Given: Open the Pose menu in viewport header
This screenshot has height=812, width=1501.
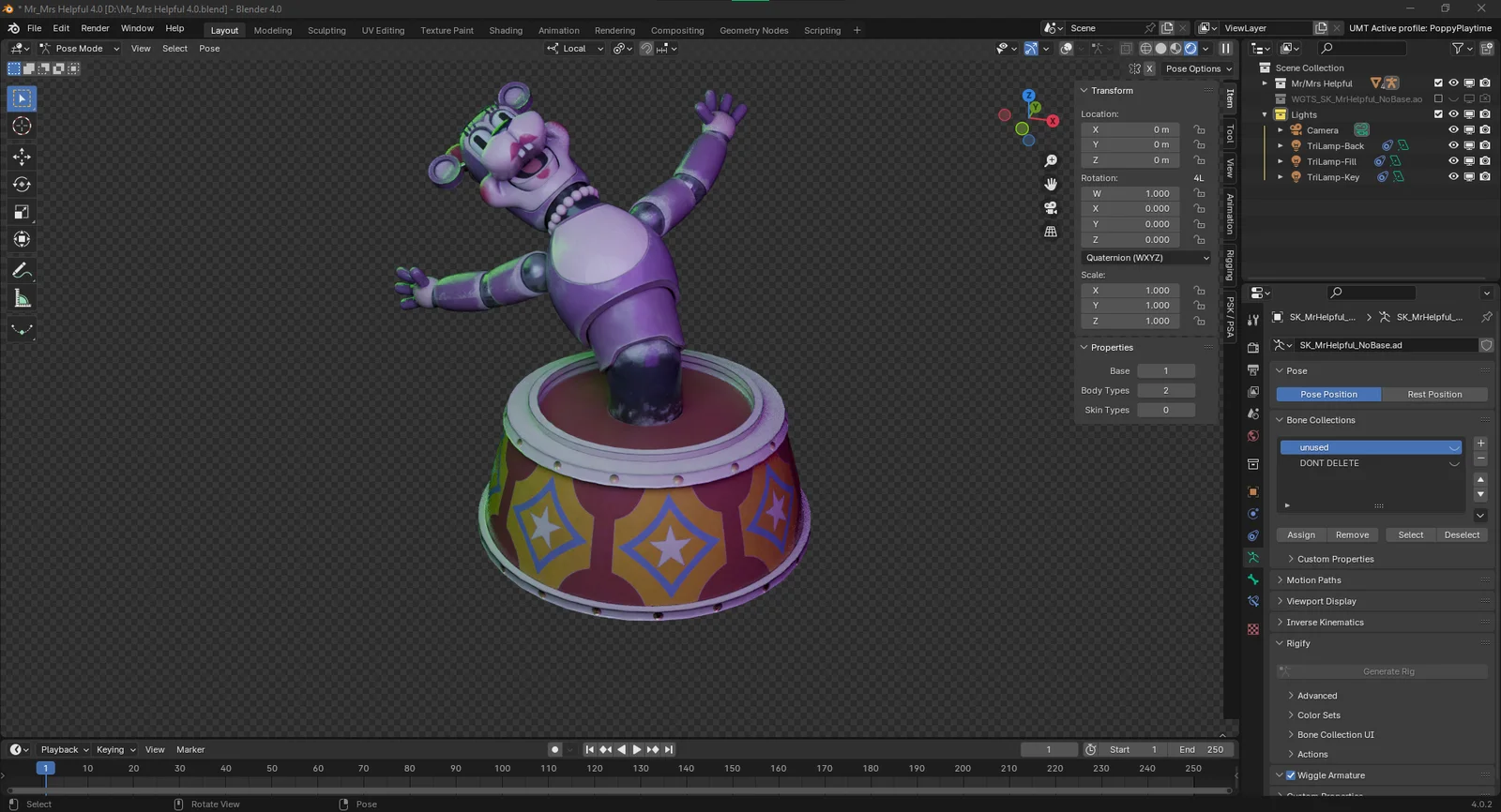Looking at the screenshot, I should pyautogui.click(x=209, y=49).
